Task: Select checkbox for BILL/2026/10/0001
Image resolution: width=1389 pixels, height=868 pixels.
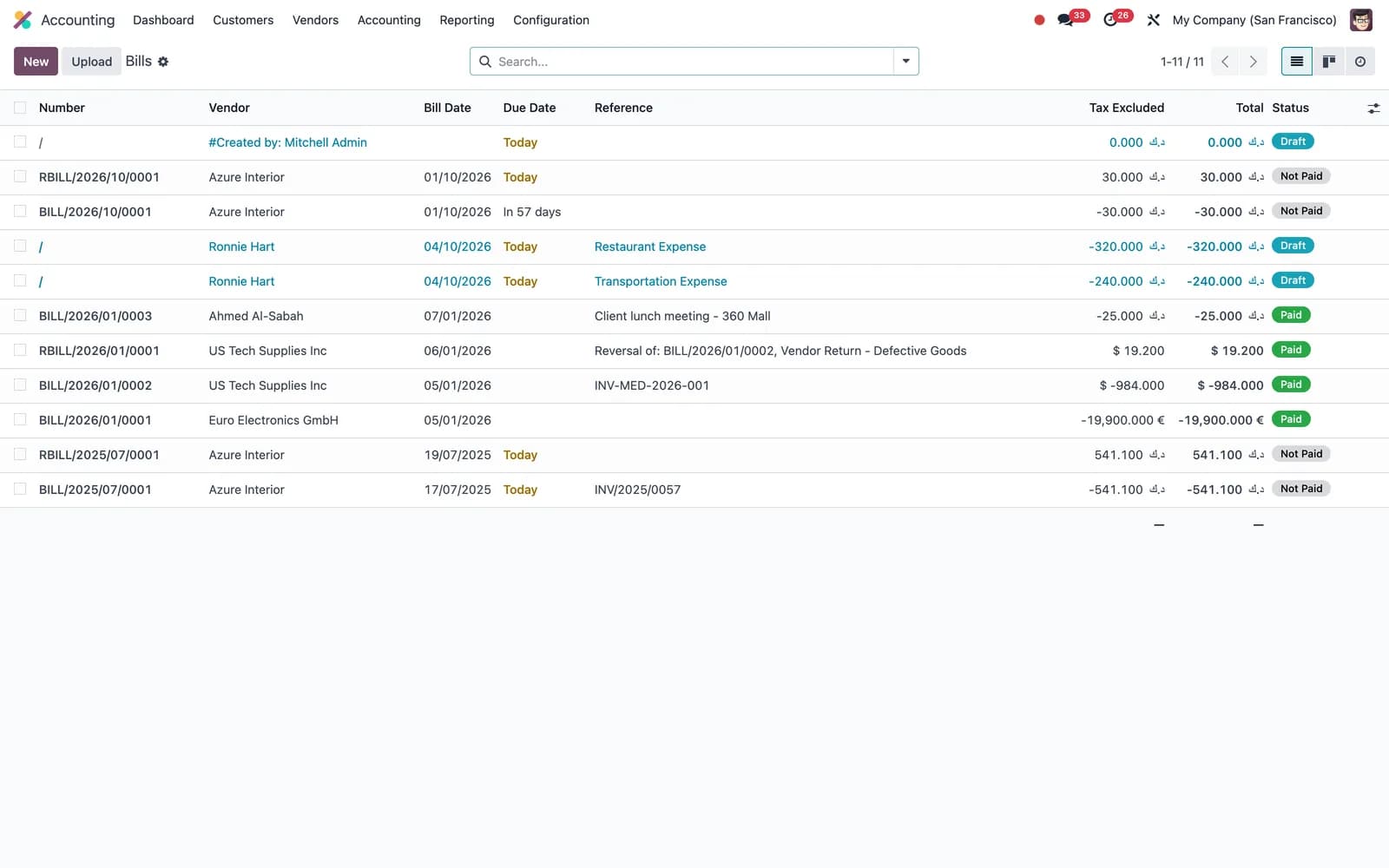Action: click(x=20, y=211)
